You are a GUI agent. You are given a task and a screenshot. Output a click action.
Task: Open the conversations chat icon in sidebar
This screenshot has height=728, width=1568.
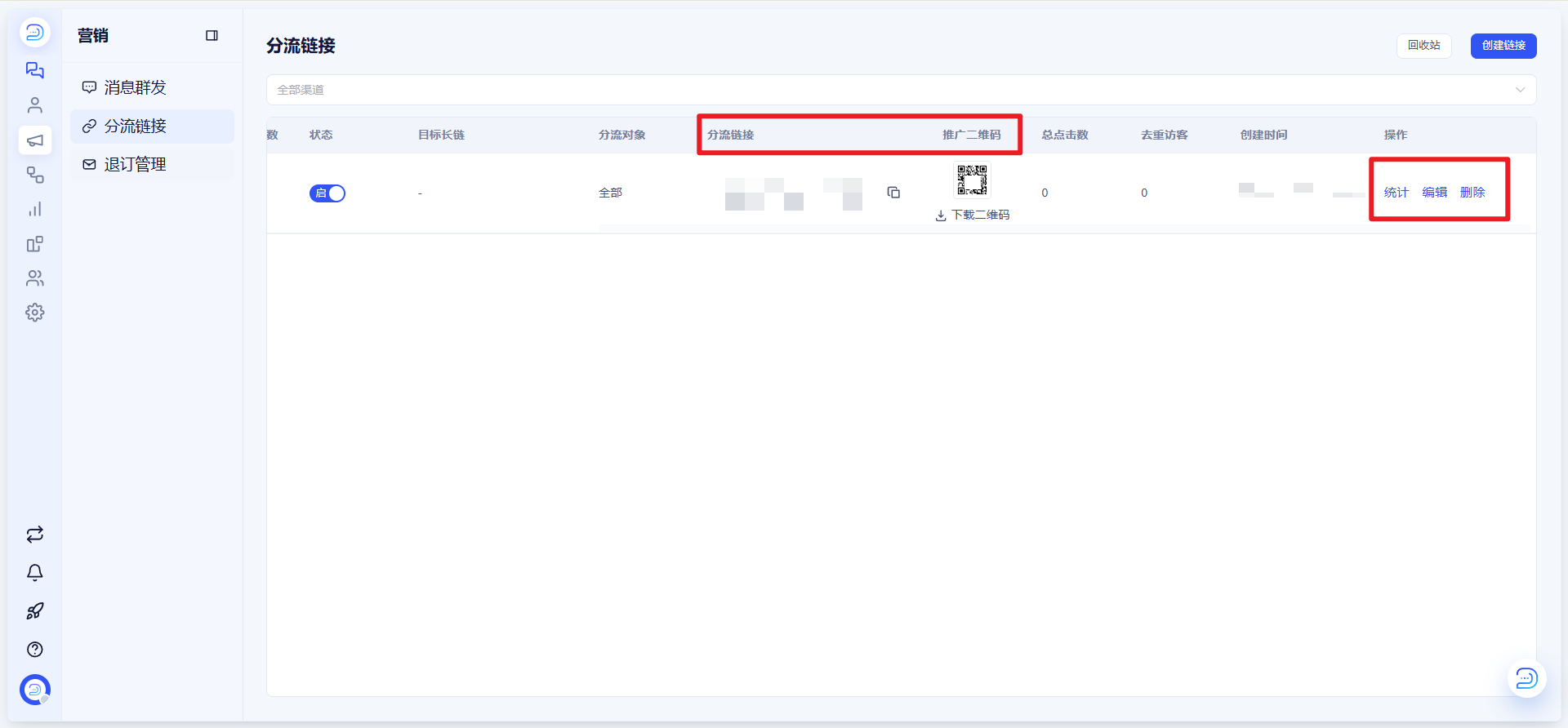(x=34, y=70)
